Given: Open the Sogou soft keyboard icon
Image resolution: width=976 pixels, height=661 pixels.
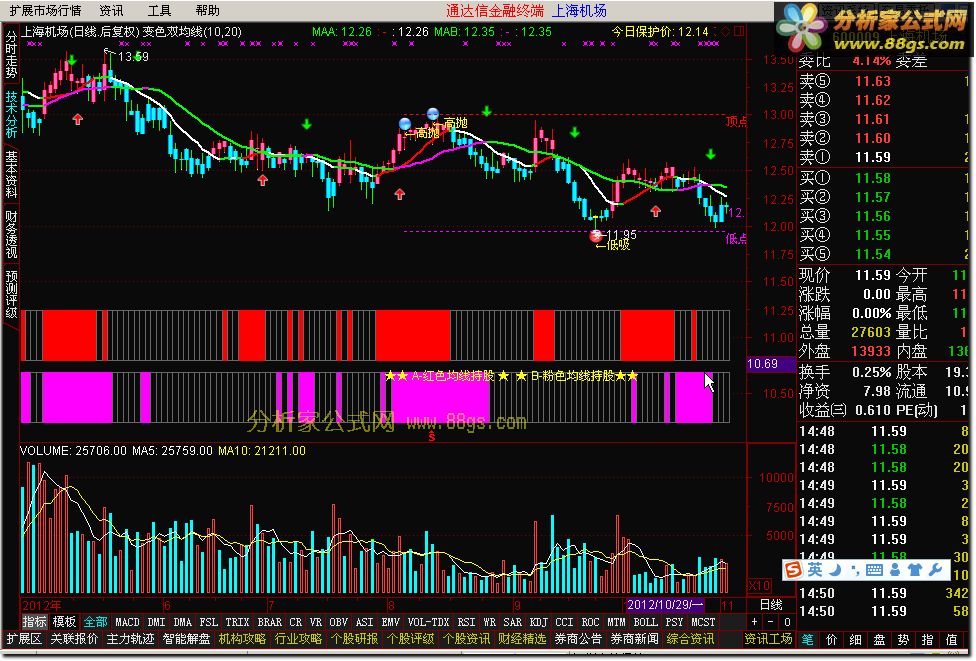Looking at the screenshot, I should click(873, 570).
